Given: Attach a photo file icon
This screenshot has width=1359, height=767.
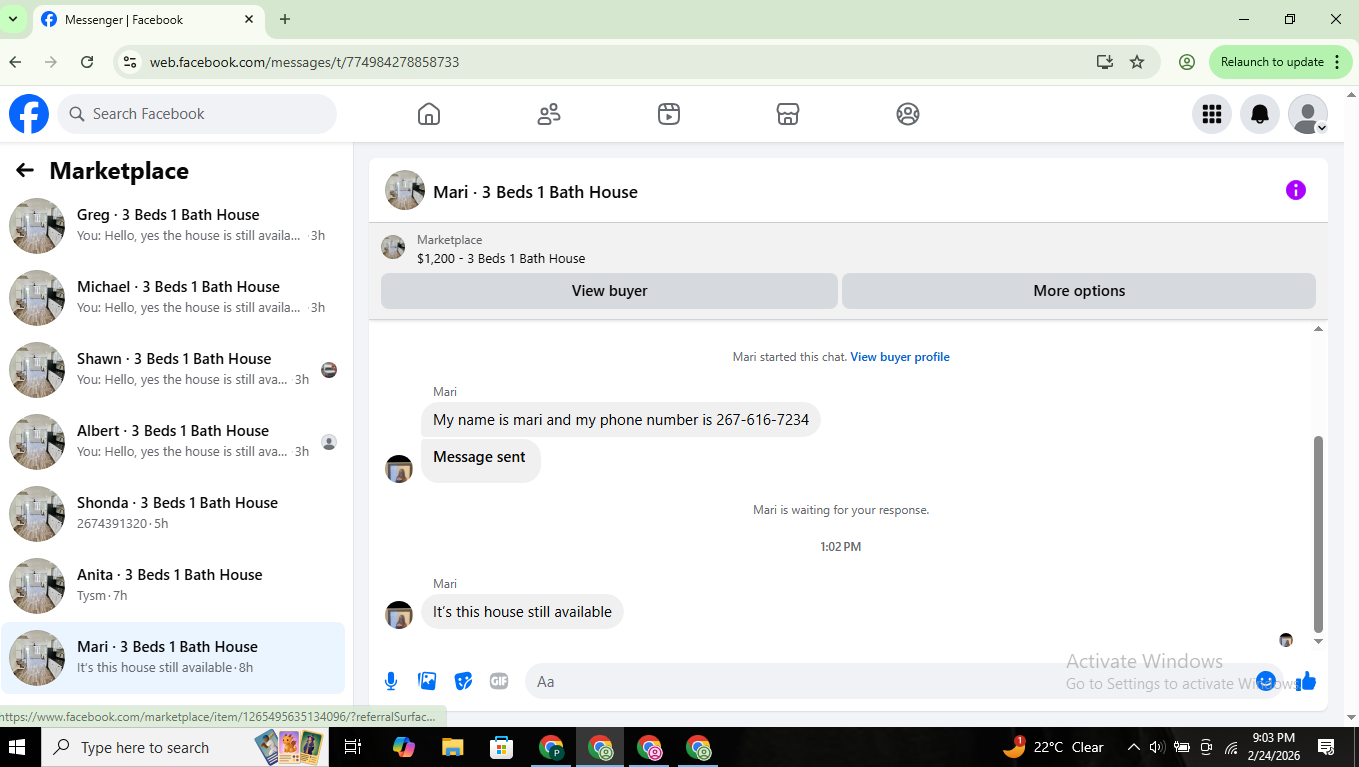Looking at the screenshot, I should [x=427, y=682].
